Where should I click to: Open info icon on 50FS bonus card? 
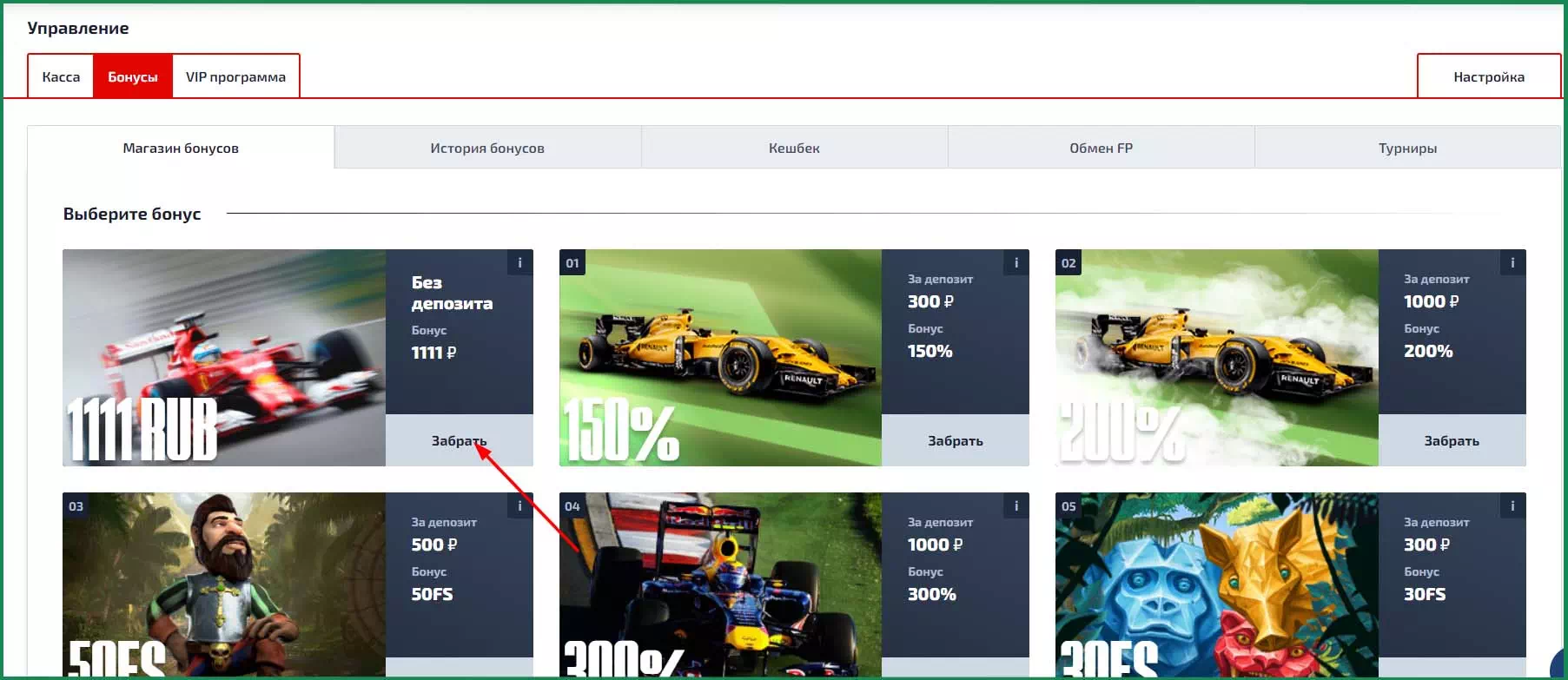(x=519, y=506)
